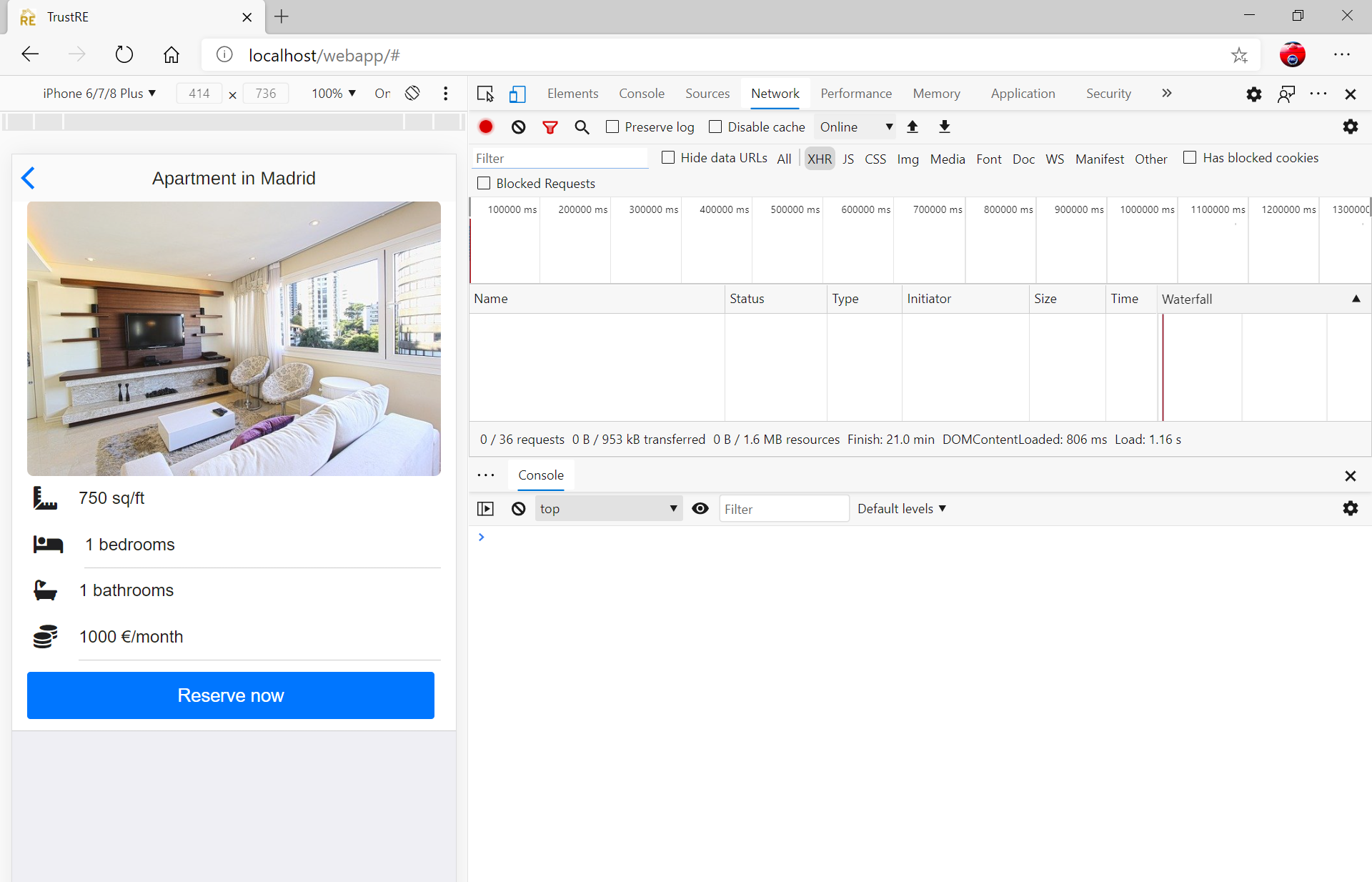The width and height of the screenshot is (1372, 882).
Task: Enable Preserve log checkbox
Action: click(612, 127)
